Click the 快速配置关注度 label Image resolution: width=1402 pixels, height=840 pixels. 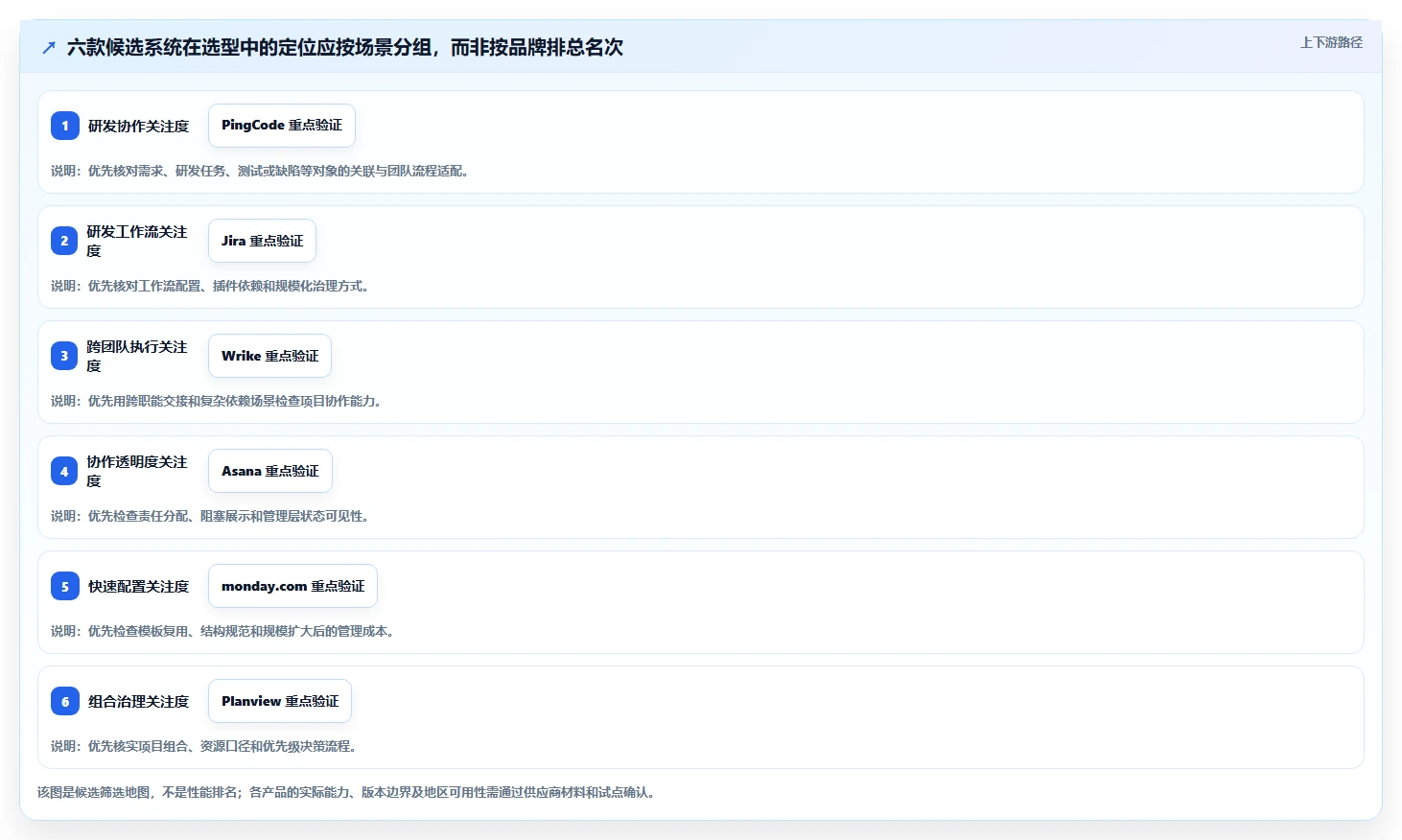coord(138,586)
